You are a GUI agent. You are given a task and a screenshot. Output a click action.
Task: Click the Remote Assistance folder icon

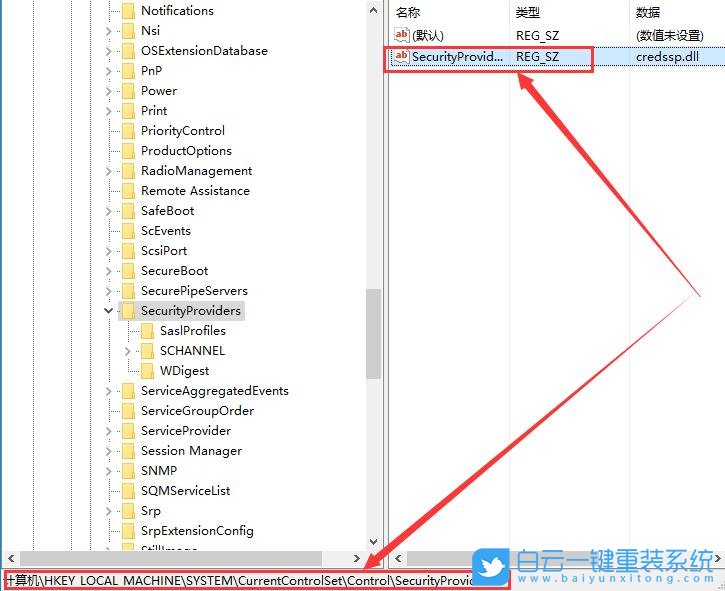click(128, 191)
